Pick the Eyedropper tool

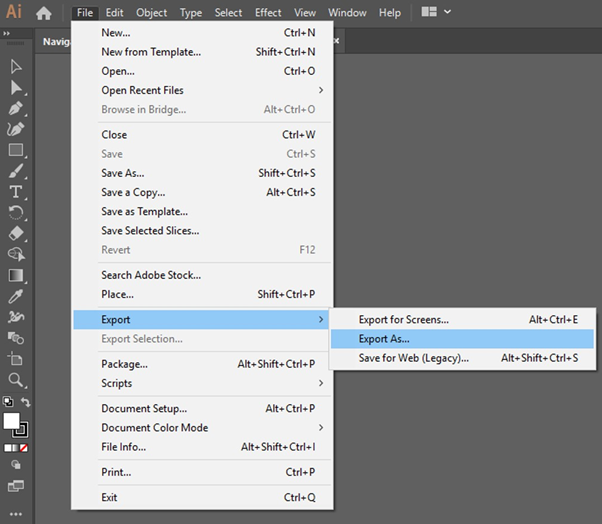(16, 296)
